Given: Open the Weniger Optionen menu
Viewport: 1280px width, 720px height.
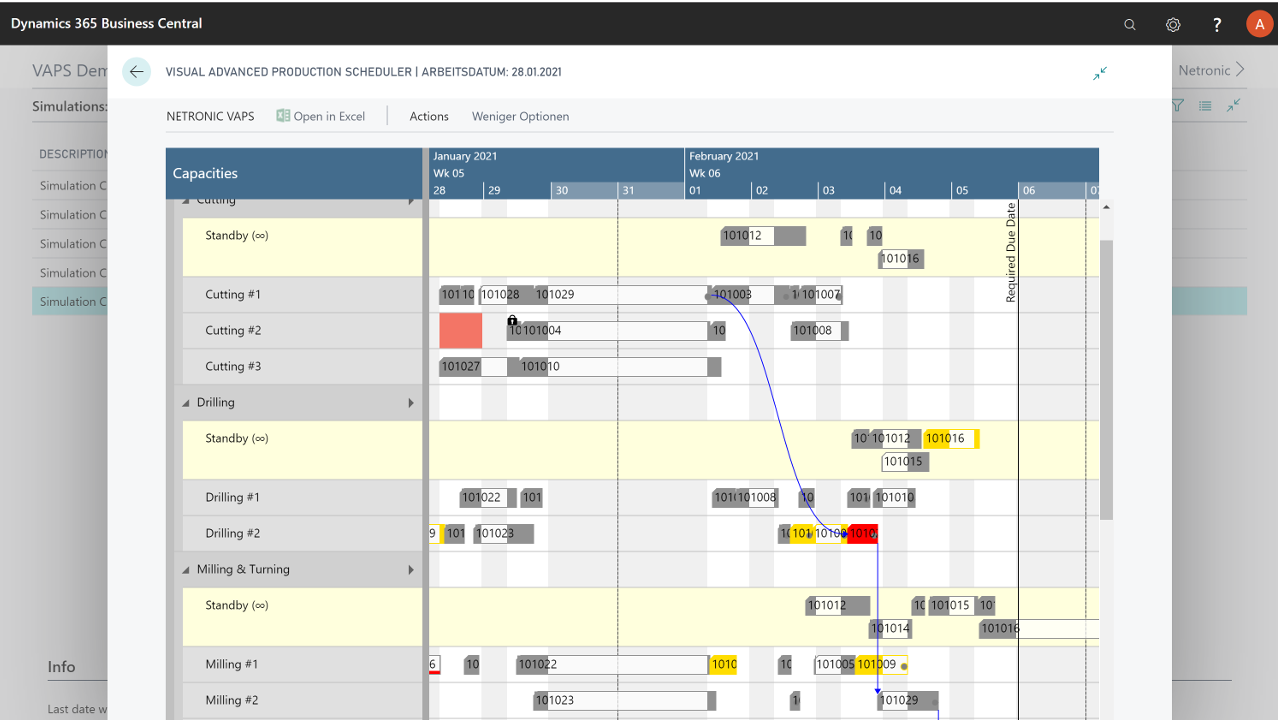Looking at the screenshot, I should pos(520,116).
